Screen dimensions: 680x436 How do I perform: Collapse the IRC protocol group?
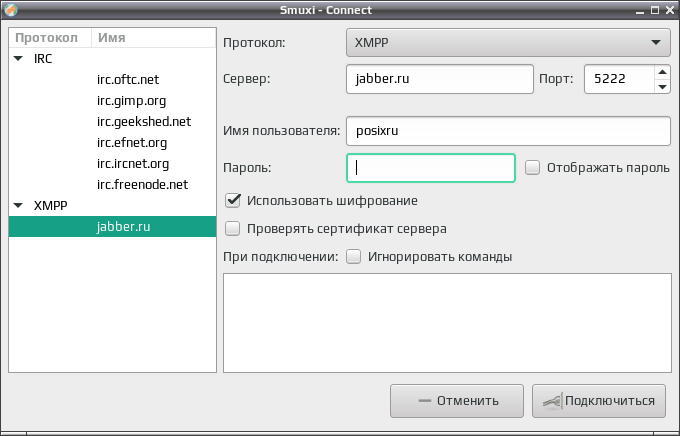[x=18, y=59]
